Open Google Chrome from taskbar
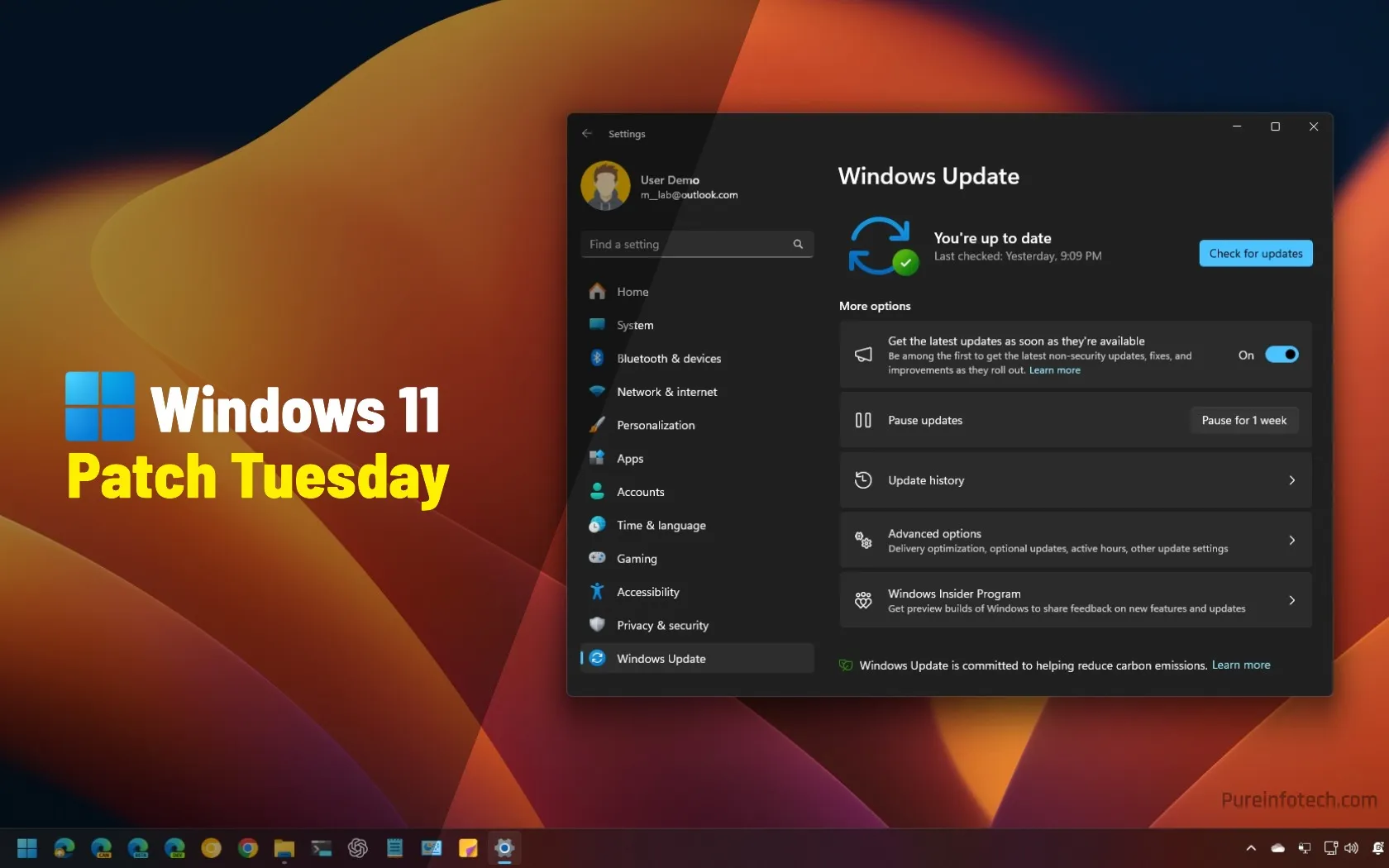1389x868 pixels. [248, 848]
